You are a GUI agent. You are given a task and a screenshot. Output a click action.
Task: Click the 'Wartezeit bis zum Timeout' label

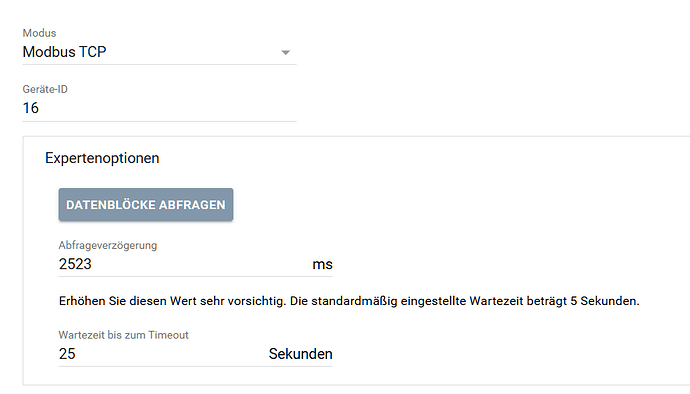[124, 335]
